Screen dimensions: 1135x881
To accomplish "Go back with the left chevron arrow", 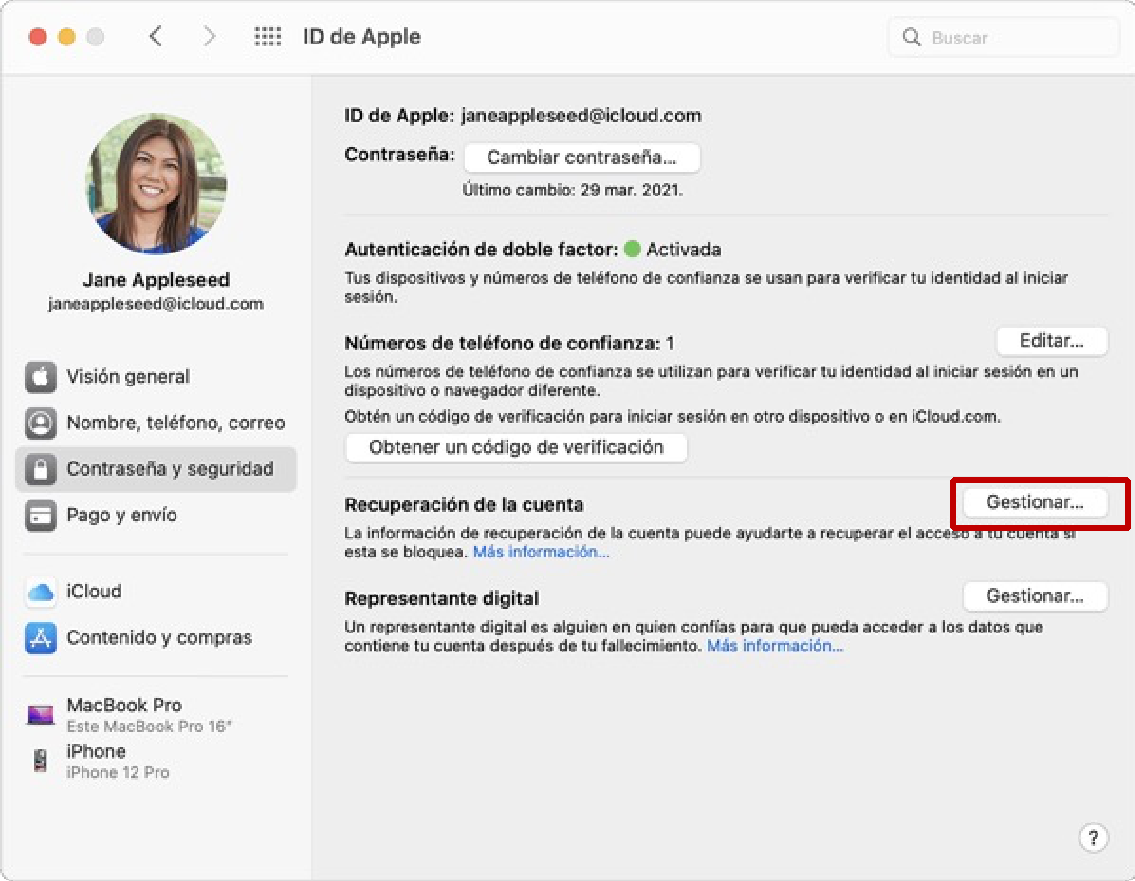I will pos(156,36).
